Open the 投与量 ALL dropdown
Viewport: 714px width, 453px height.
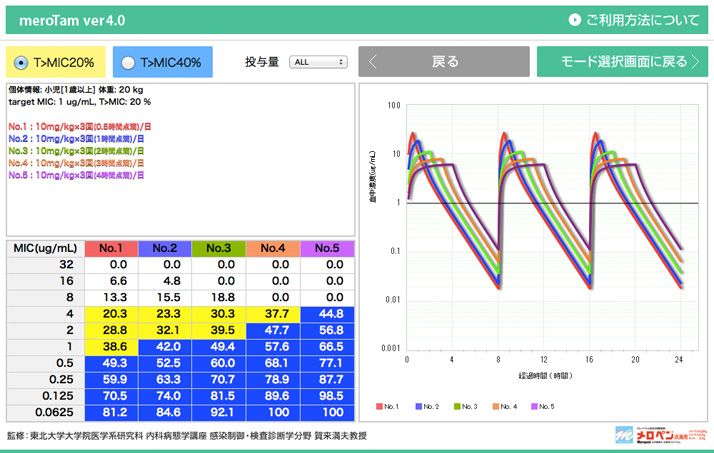317,62
